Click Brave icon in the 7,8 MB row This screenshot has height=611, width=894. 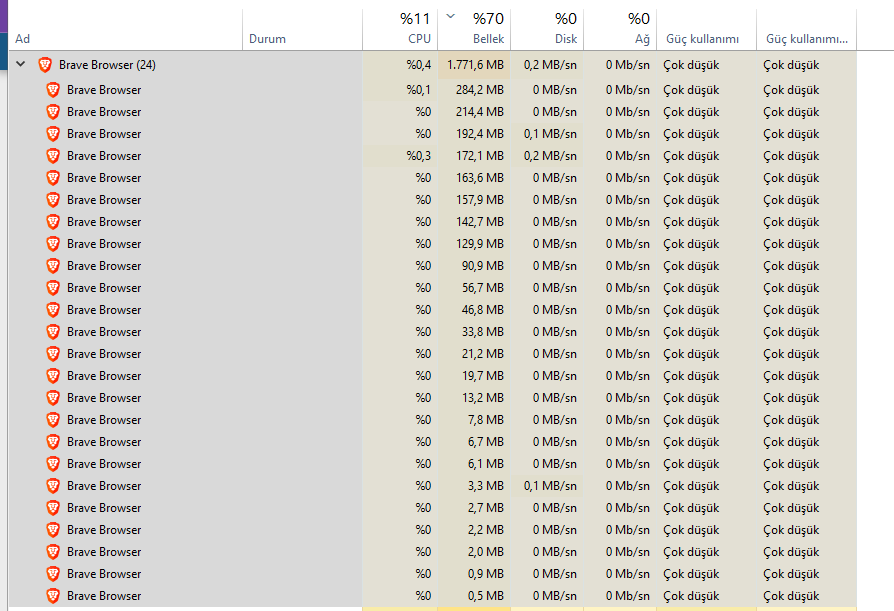[x=53, y=420]
